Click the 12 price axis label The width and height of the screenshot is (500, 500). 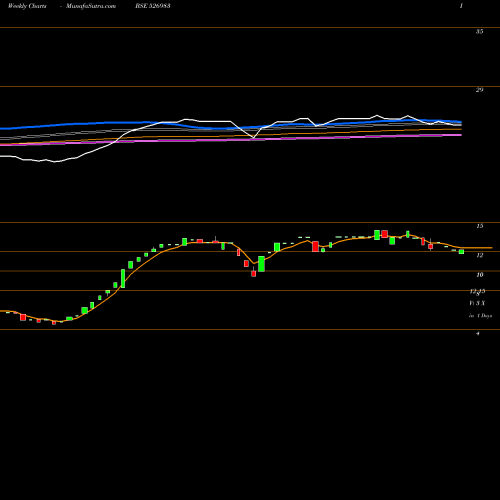pyautogui.click(x=479, y=255)
